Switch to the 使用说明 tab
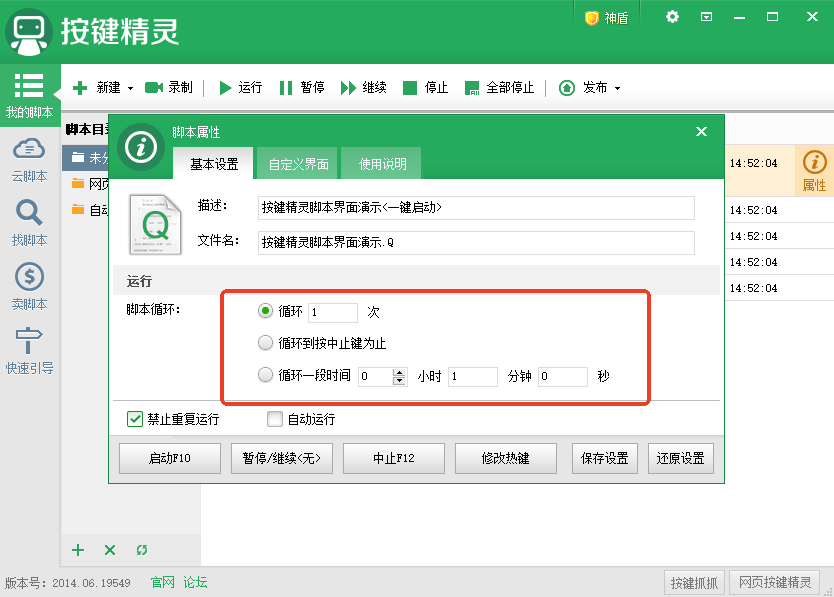The image size is (834, 597). 382,164
